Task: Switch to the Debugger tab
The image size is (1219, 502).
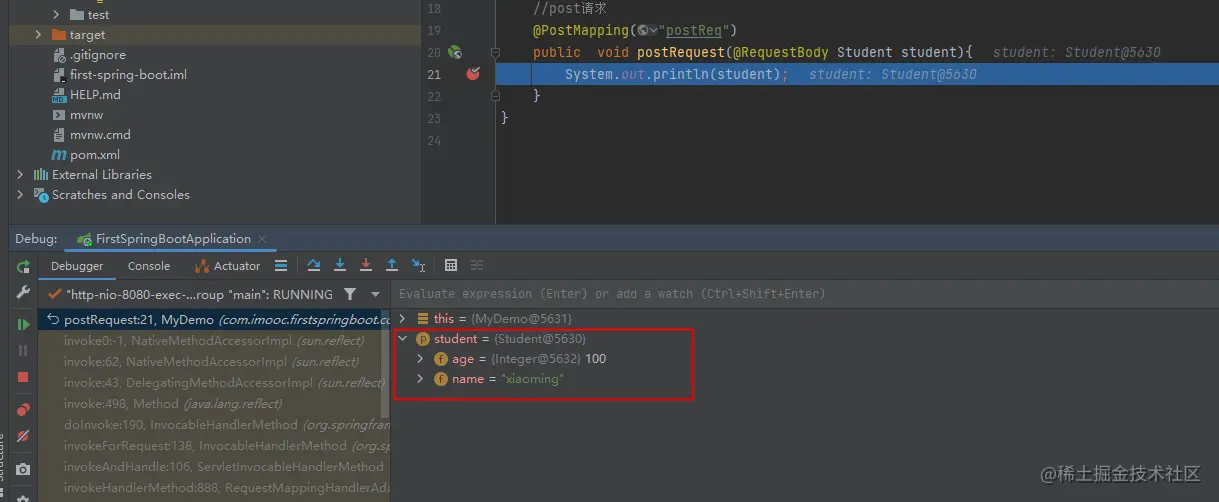Action: (77, 266)
